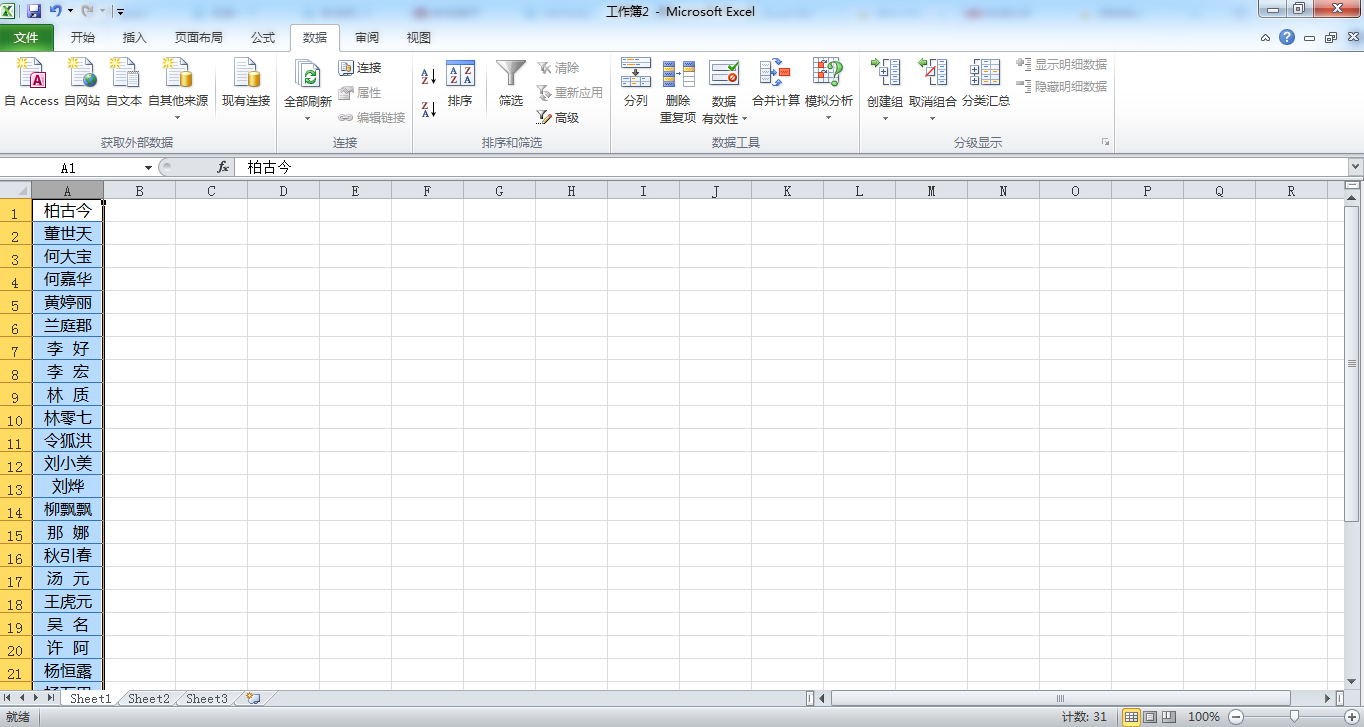Toggle the 自网站 web import icon
The width and height of the screenshot is (1364, 727).
click(x=81, y=85)
